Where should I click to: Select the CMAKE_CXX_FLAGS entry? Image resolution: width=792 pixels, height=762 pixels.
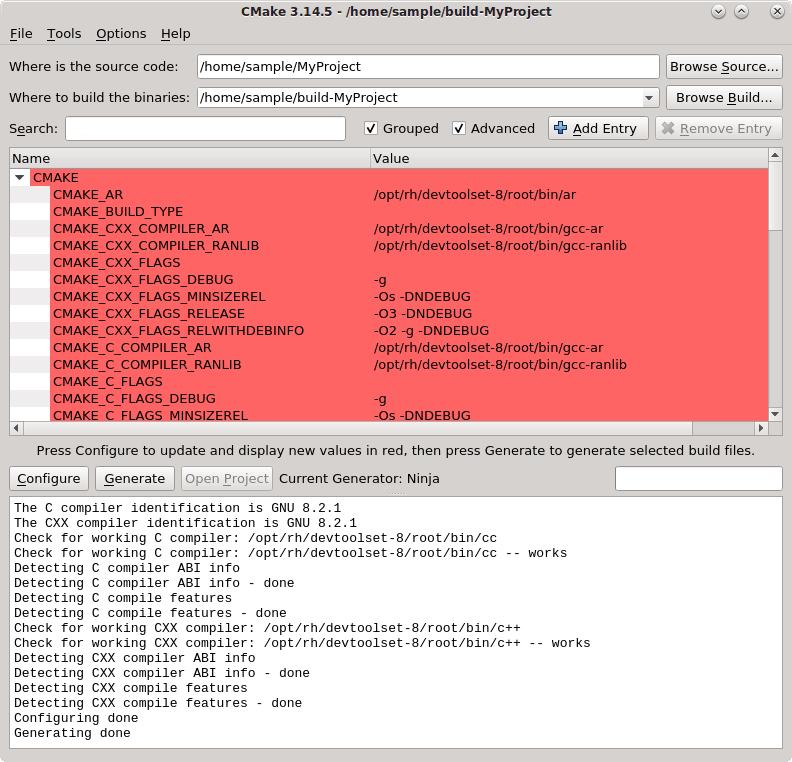pos(116,263)
